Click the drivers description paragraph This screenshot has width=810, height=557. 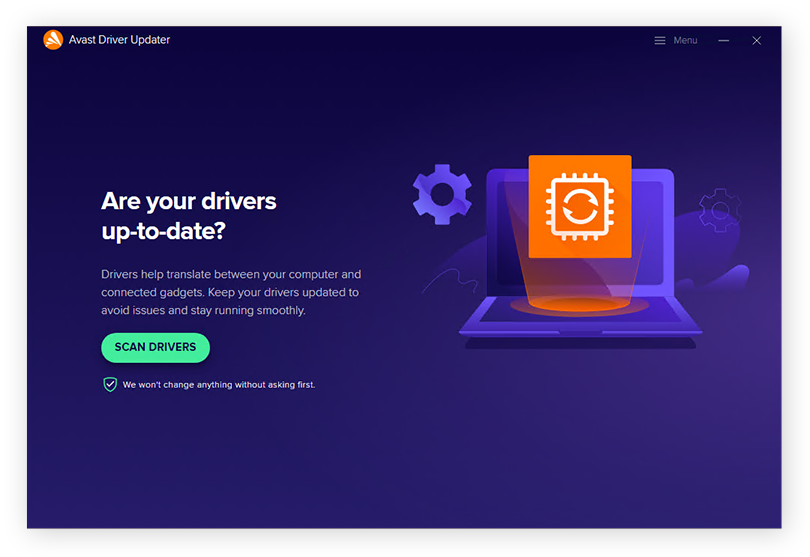tap(230, 292)
